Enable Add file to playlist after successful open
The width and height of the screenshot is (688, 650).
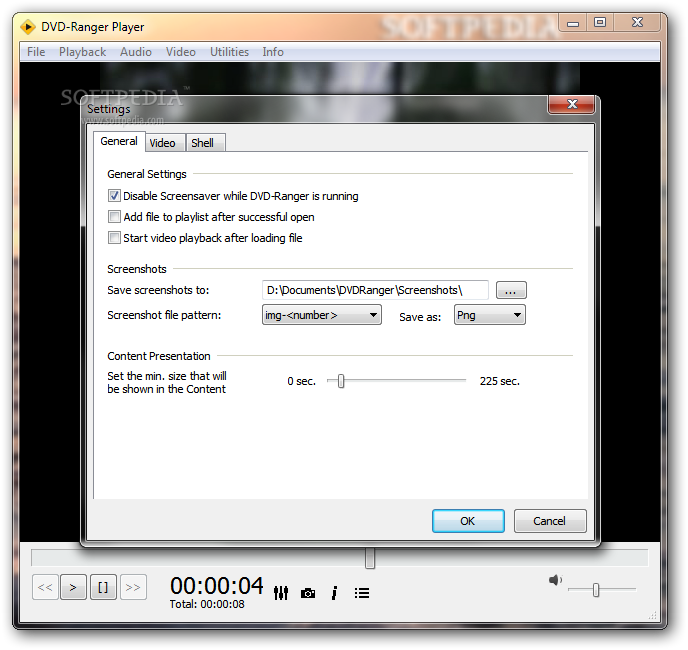point(114,217)
